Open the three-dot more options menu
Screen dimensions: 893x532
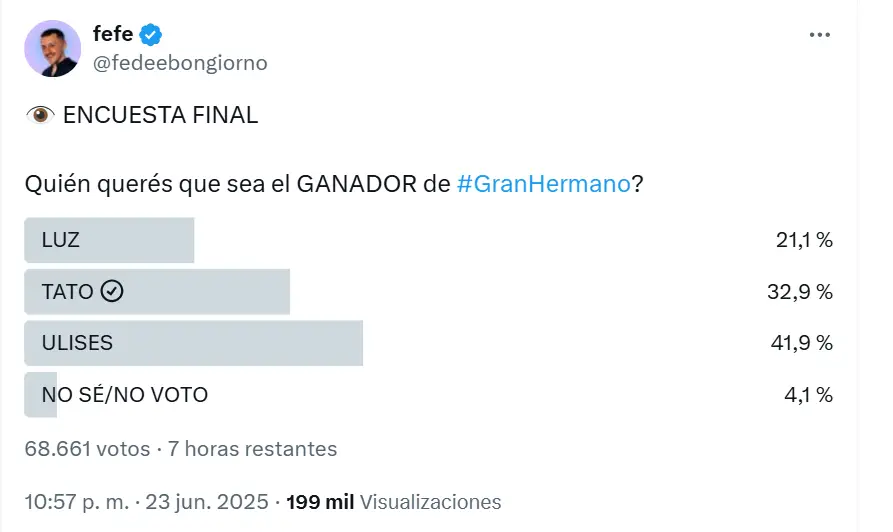(x=820, y=35)
